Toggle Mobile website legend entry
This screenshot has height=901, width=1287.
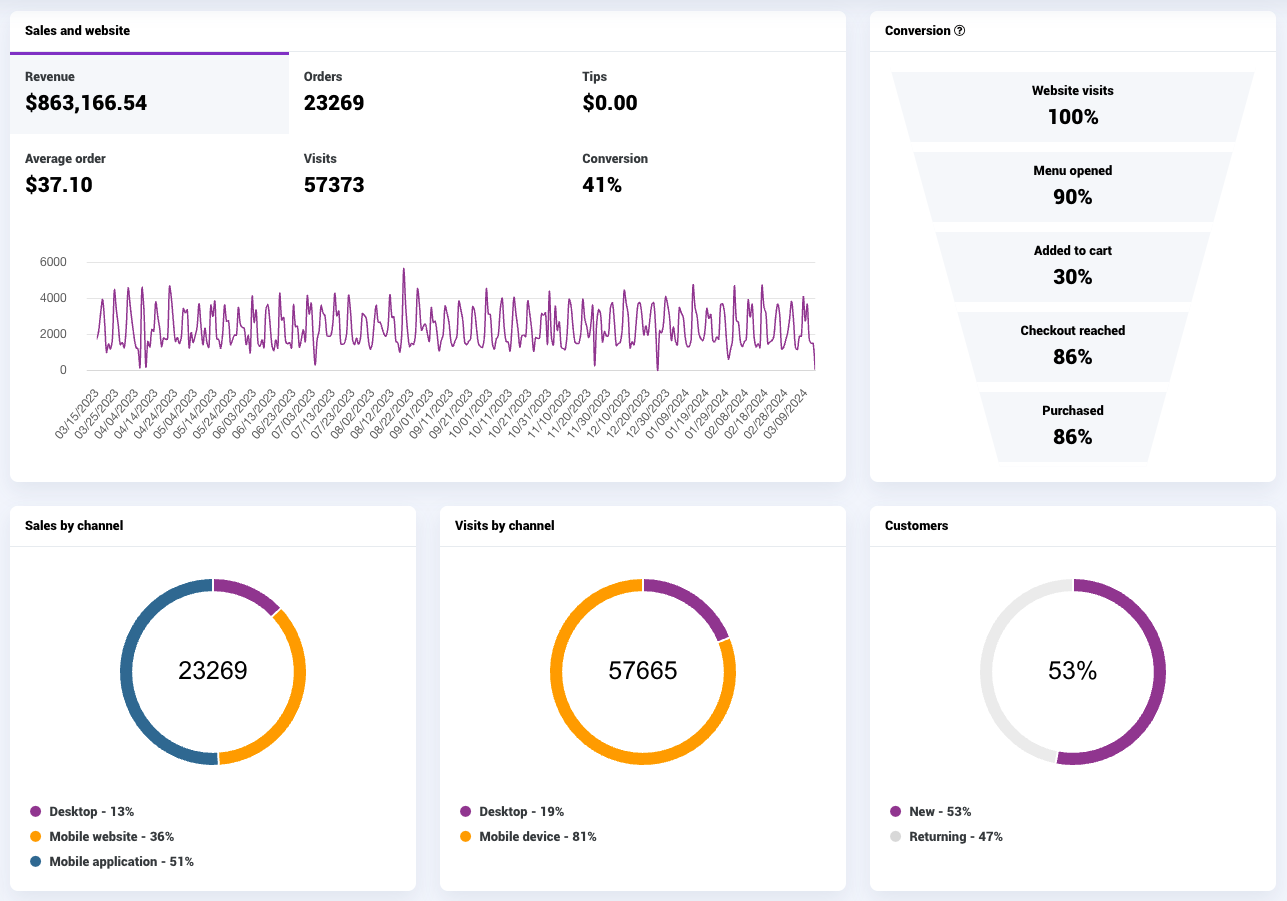(102, 837)
